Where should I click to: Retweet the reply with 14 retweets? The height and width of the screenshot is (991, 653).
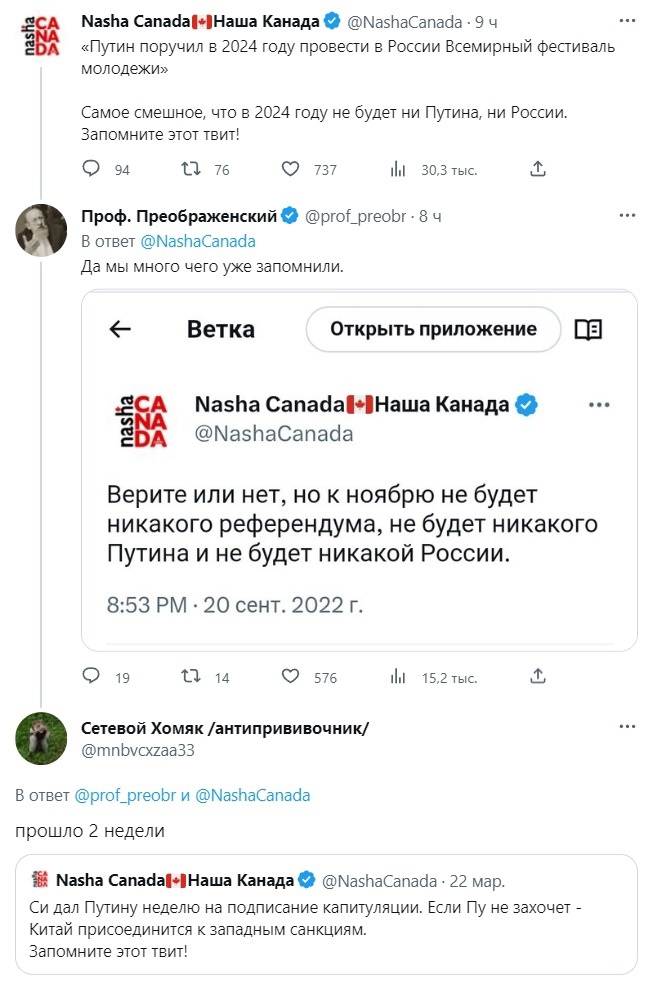(x=189, y=676)
